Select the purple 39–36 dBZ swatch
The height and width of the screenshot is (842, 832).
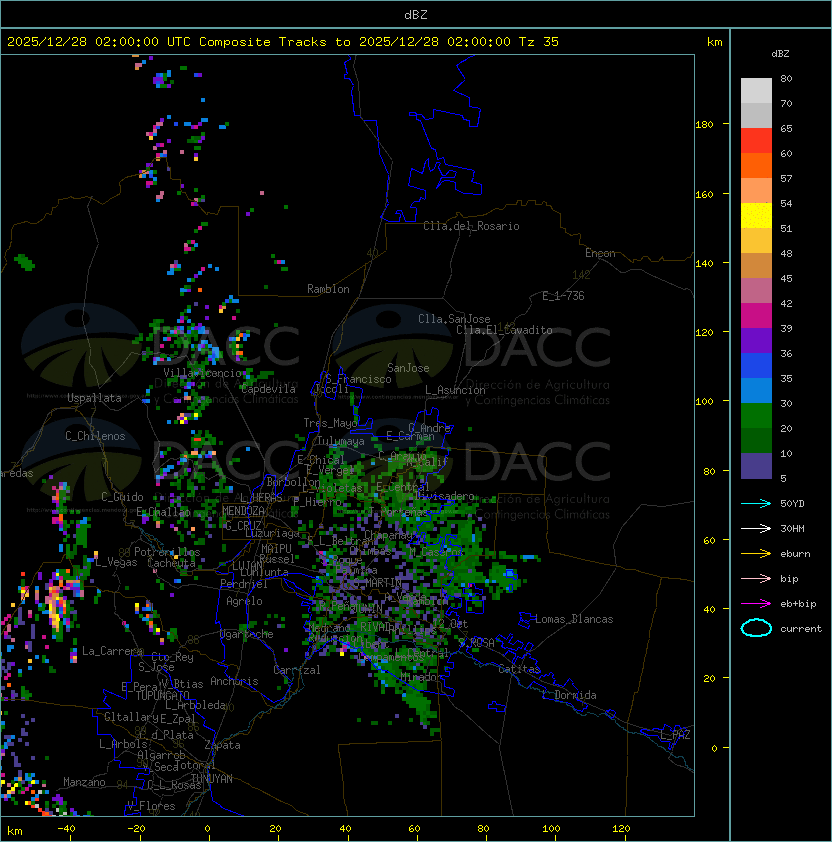(x=756, y=340)
